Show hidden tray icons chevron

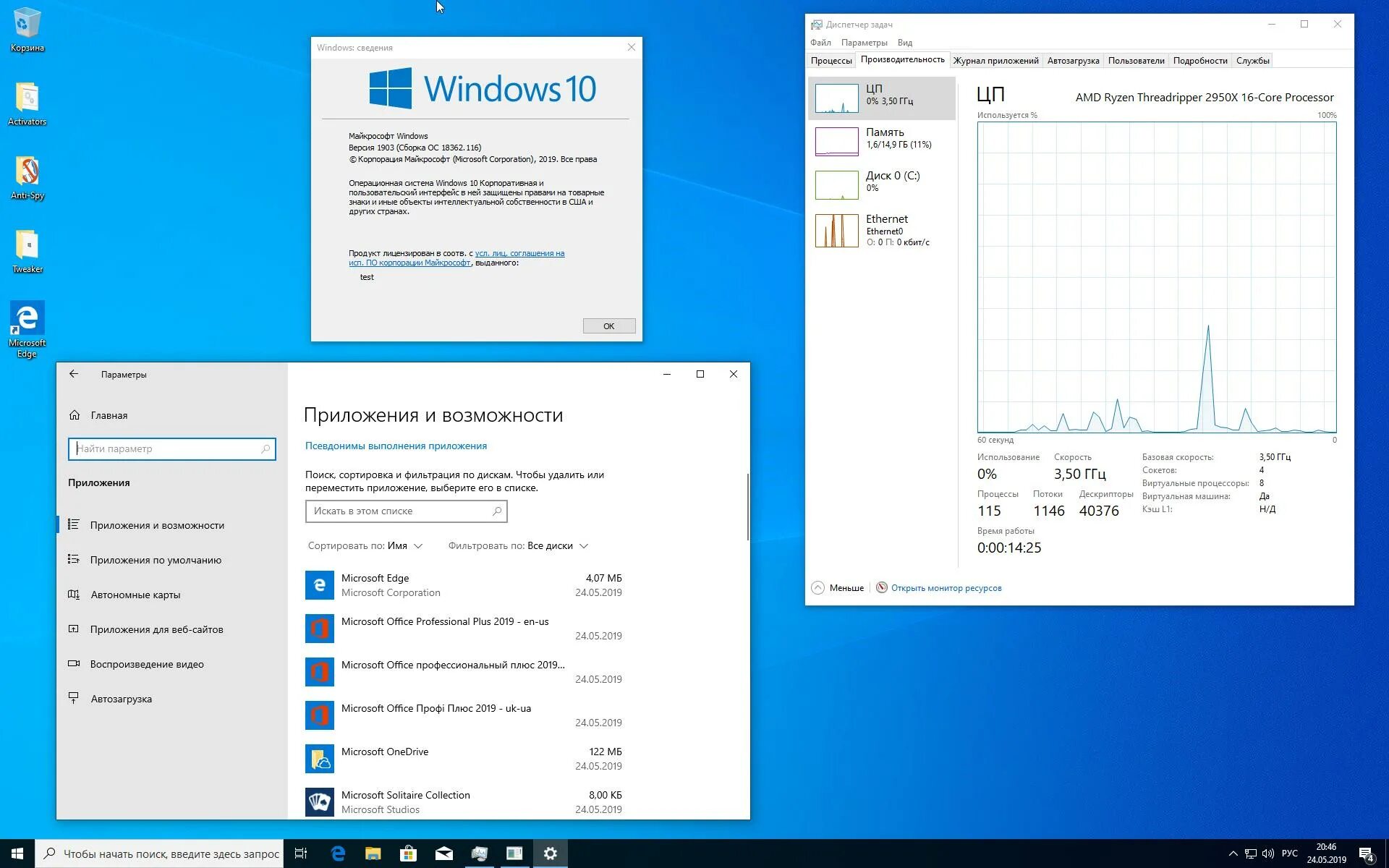(x=1233, y=854)
